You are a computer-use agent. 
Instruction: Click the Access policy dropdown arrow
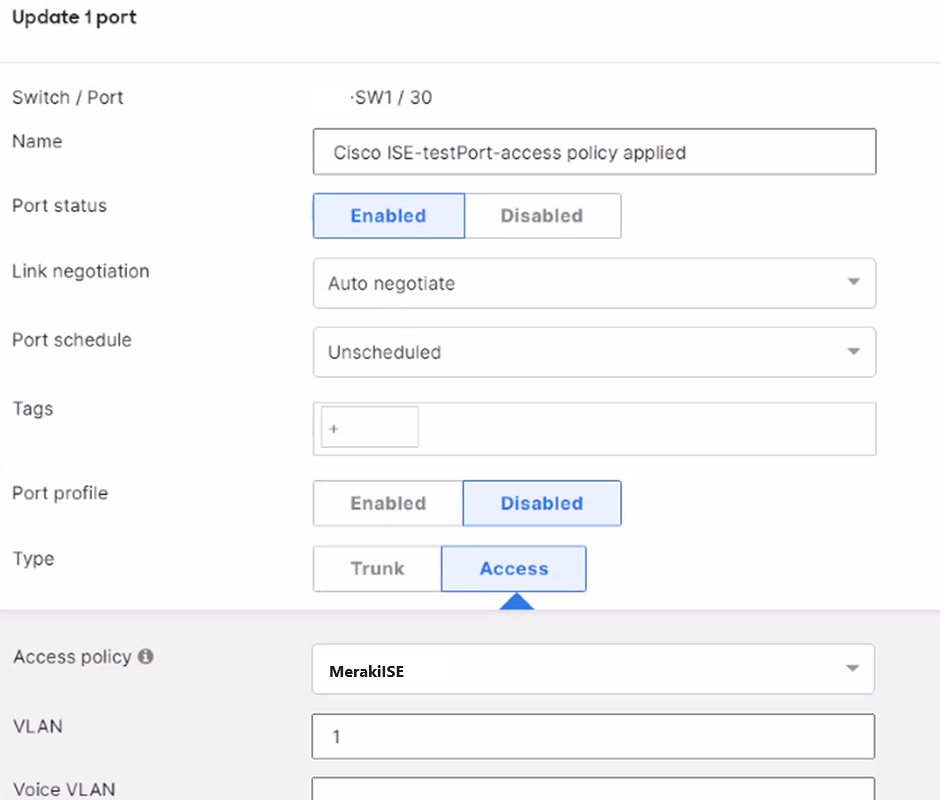click(853, 669)
